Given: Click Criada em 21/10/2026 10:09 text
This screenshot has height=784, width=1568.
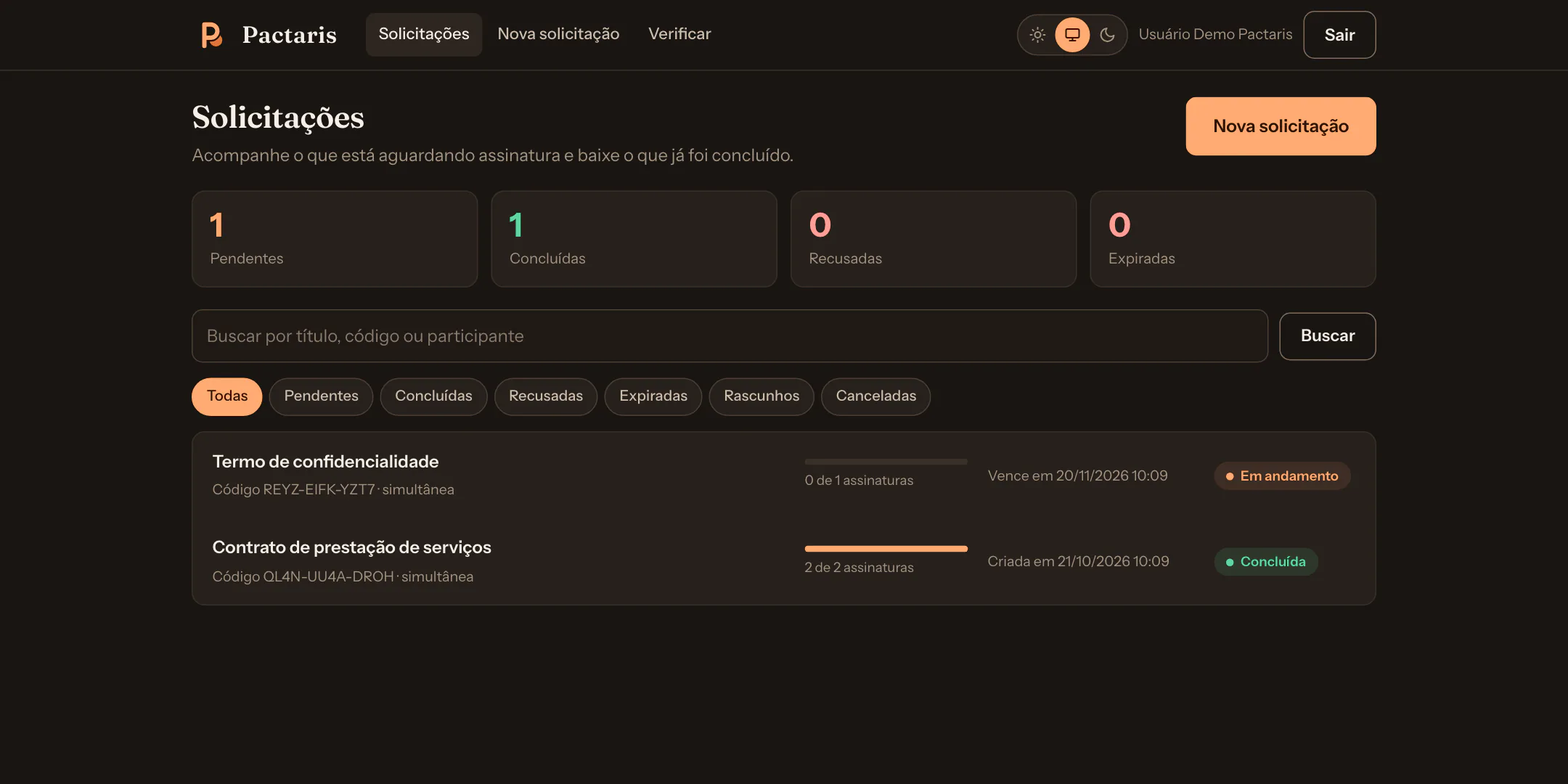Looking at the screenshot, I should (1078, 561).
